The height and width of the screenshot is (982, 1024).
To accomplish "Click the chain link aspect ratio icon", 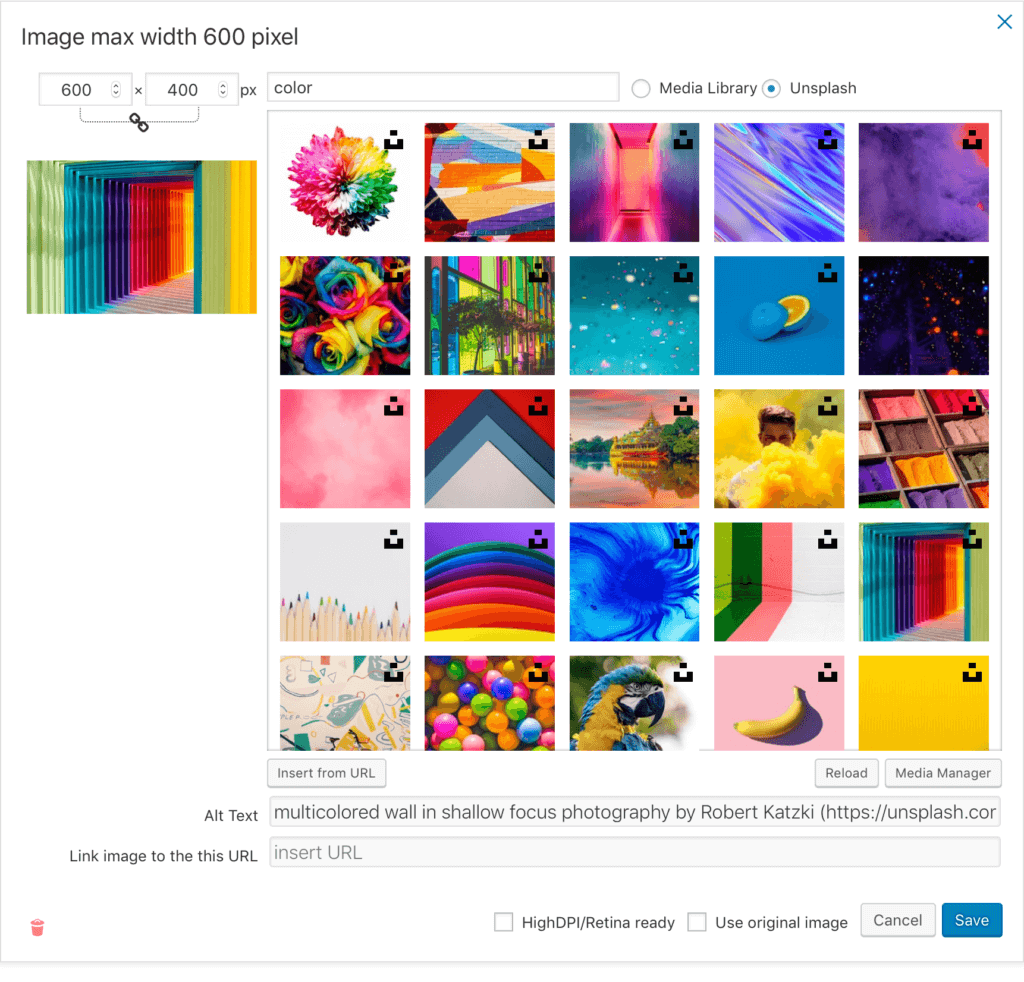I will [x=139, y=123].
